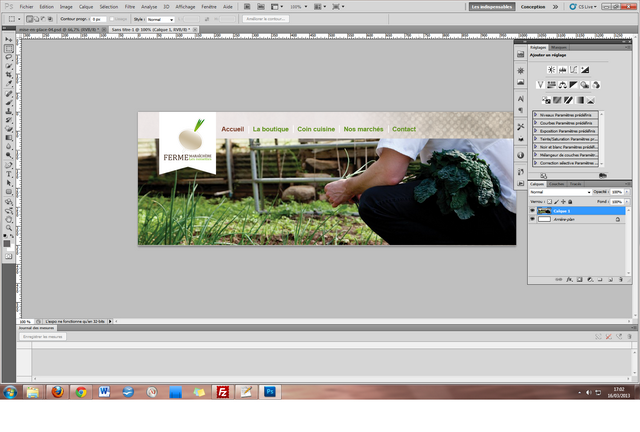Image resolution: width=640 pixels, height=432 pixels.
Task: Toggle the Lissage checkbox in options bar
Action: pyautogui.click(x=110, y=19)
